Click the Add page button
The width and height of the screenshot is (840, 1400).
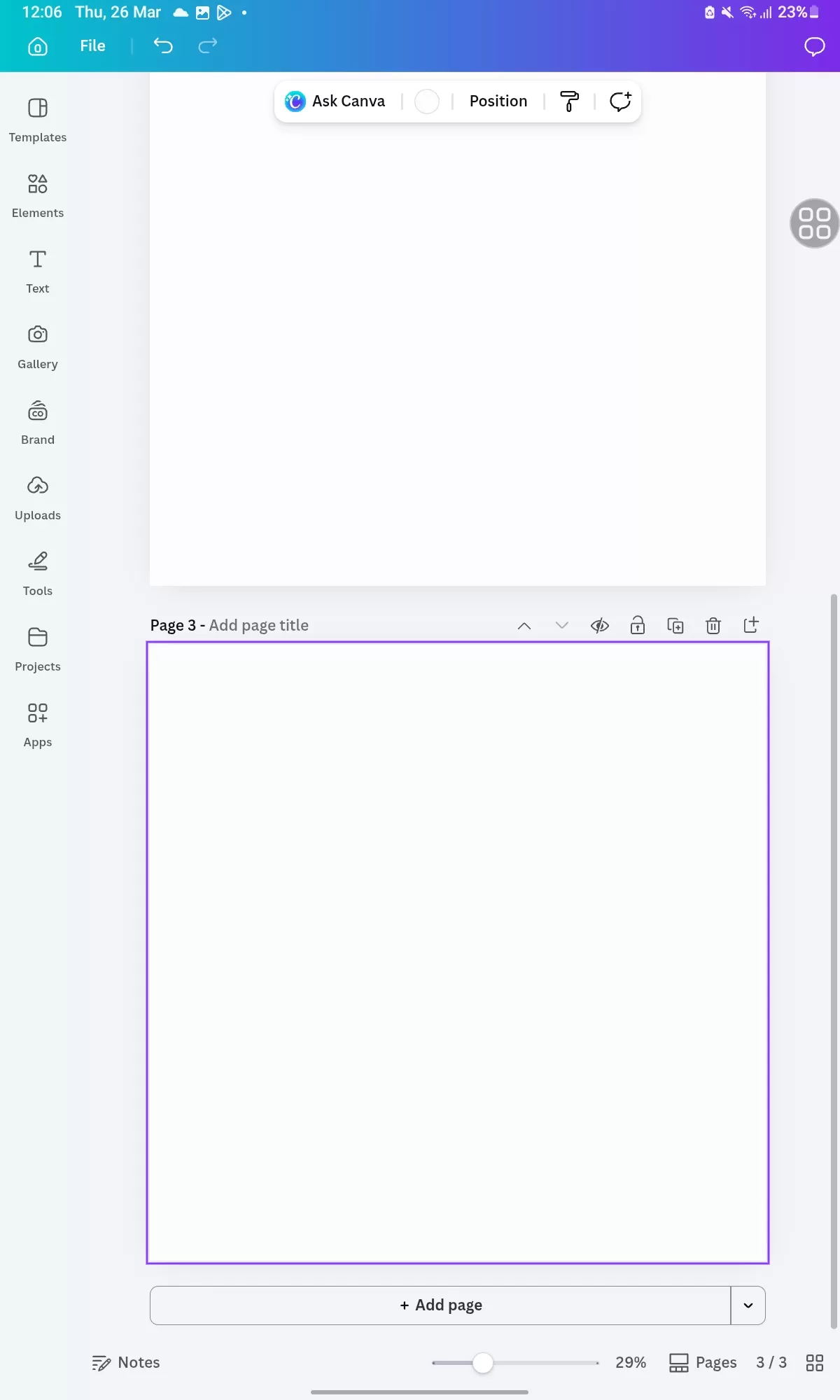pos(440,1305)
